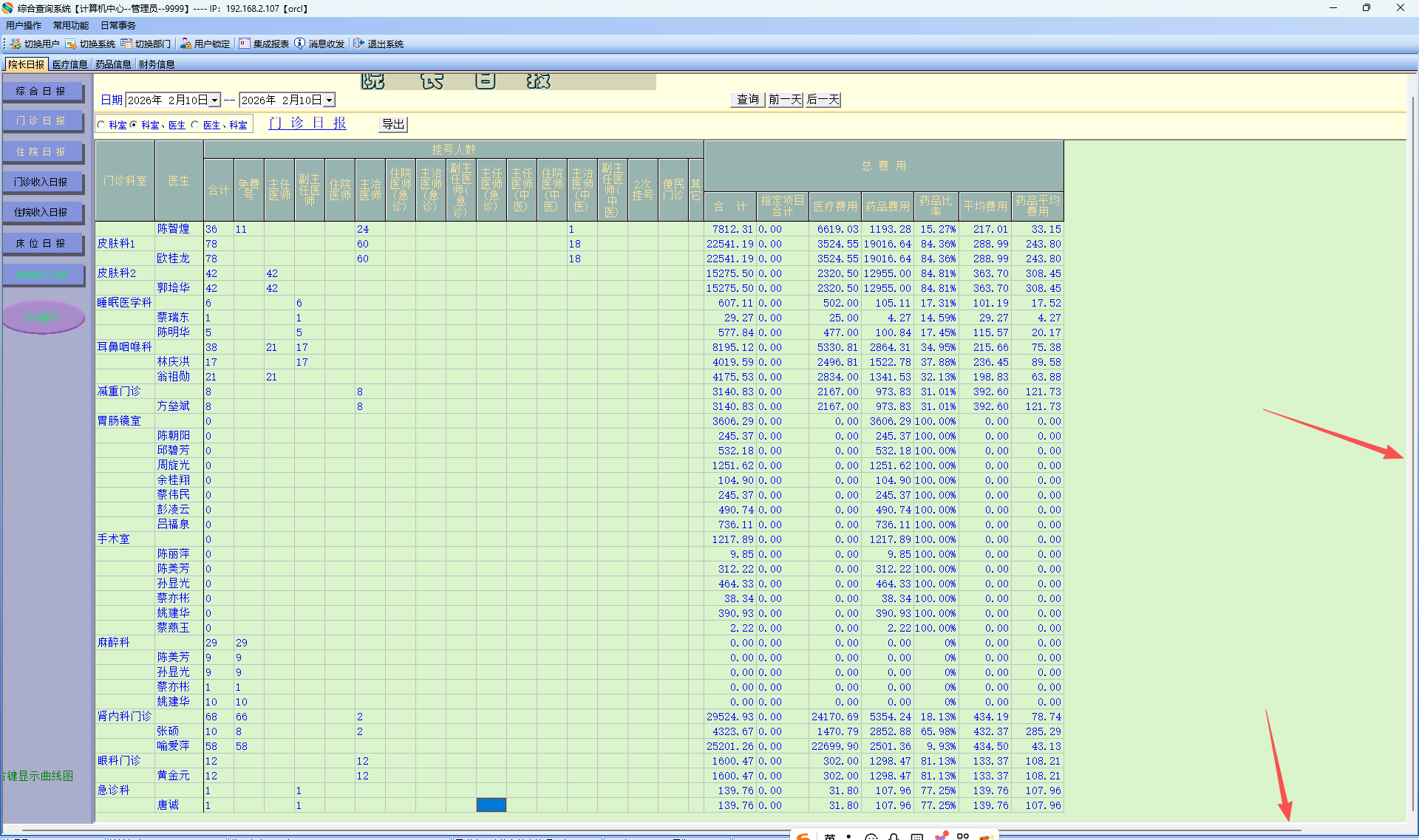
Task: Open the end date dropdown arrow
Action: (330, 100)
